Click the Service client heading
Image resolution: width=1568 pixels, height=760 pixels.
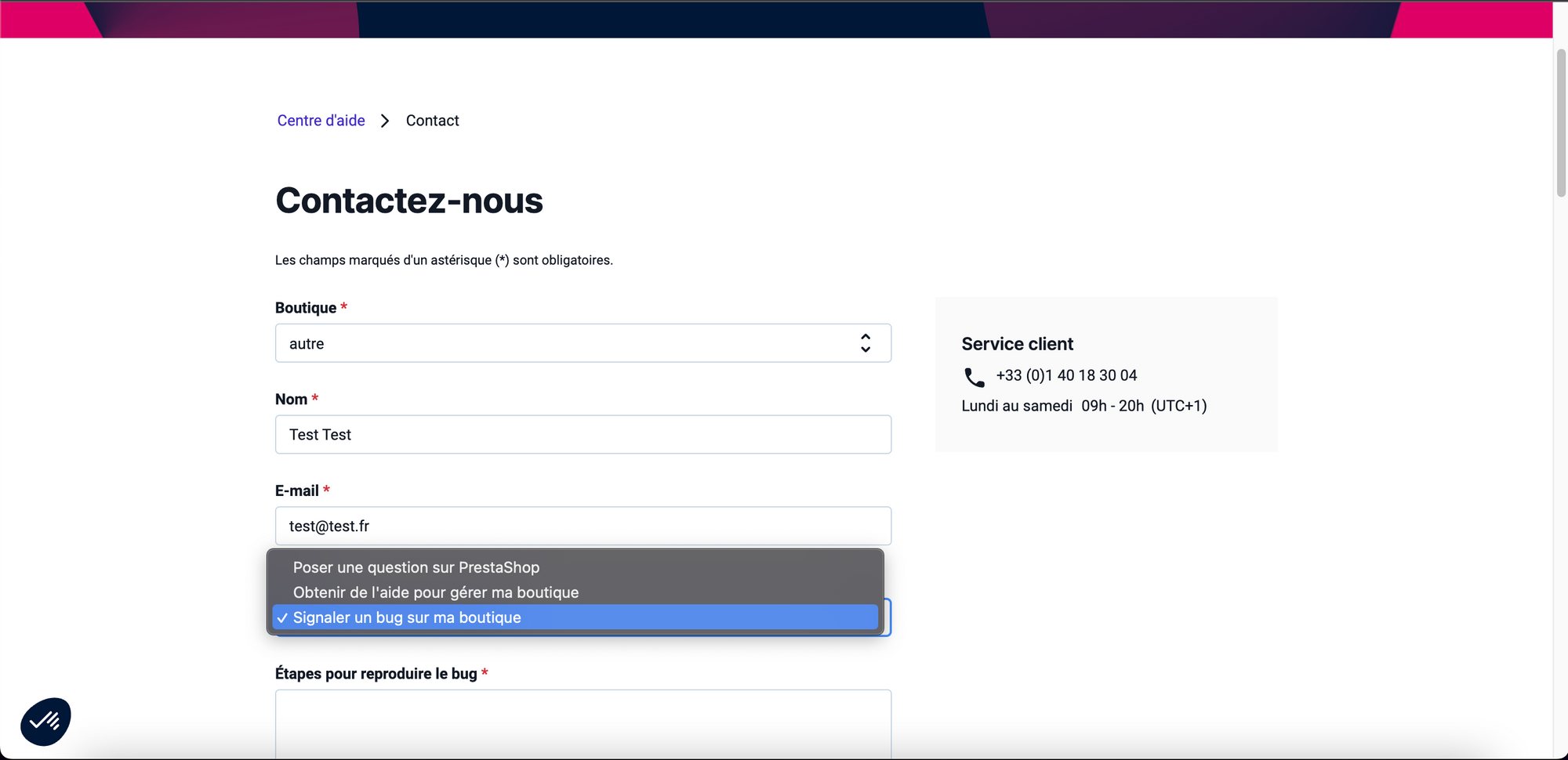(x=1017, y=344)
